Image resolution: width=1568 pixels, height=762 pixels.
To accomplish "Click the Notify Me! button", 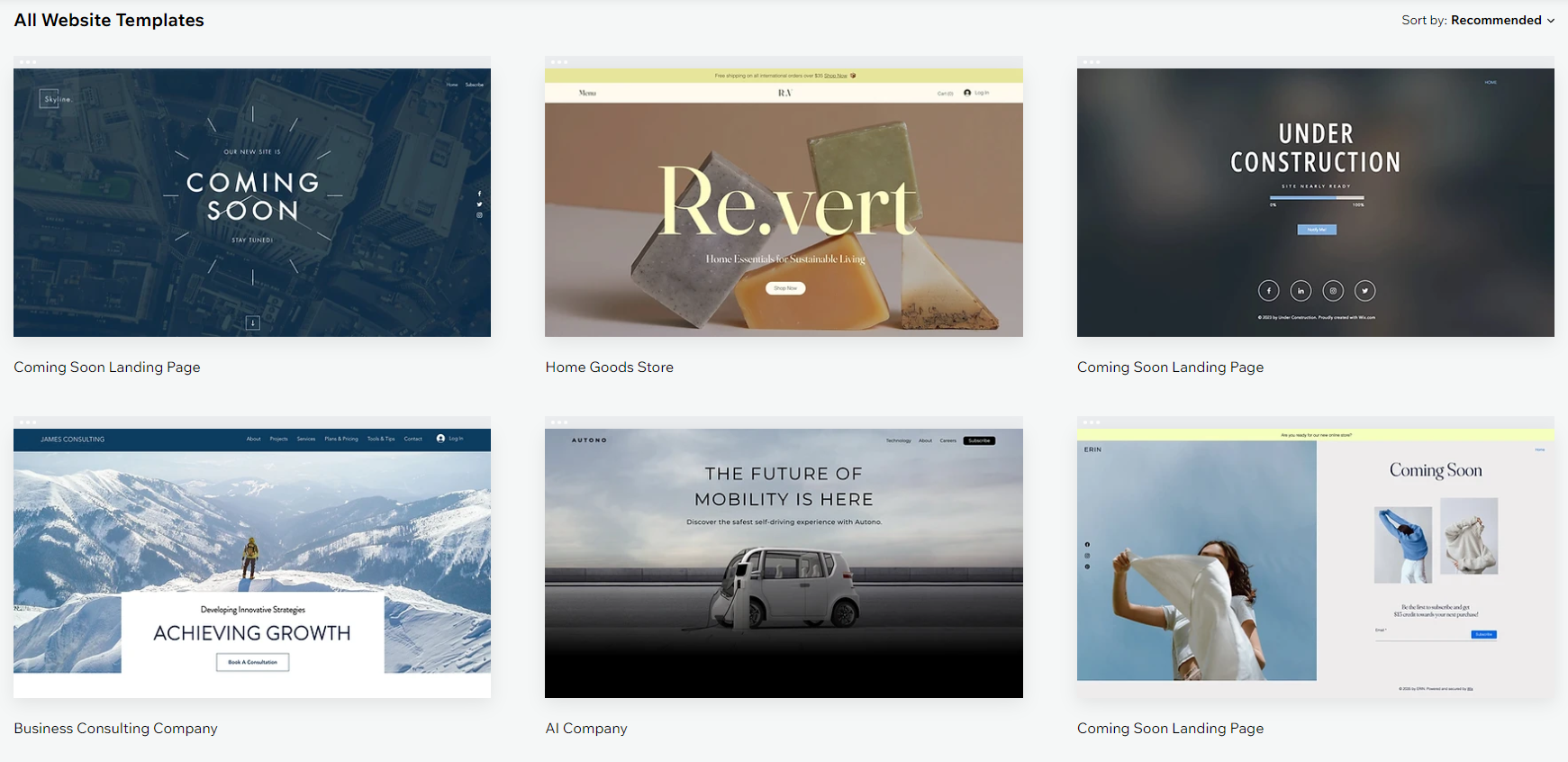I will 1317,230.
